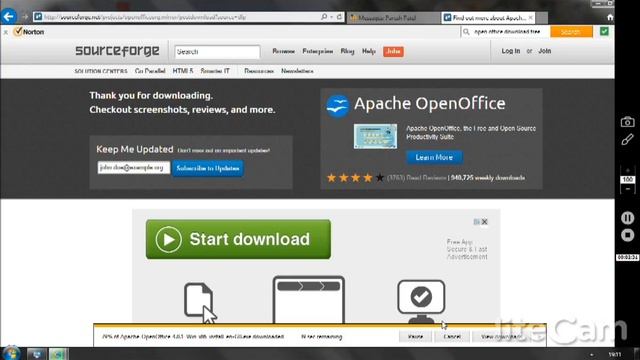640x360 pixels.
Task: Open the Smarter IT link
Action: (215, 71)
